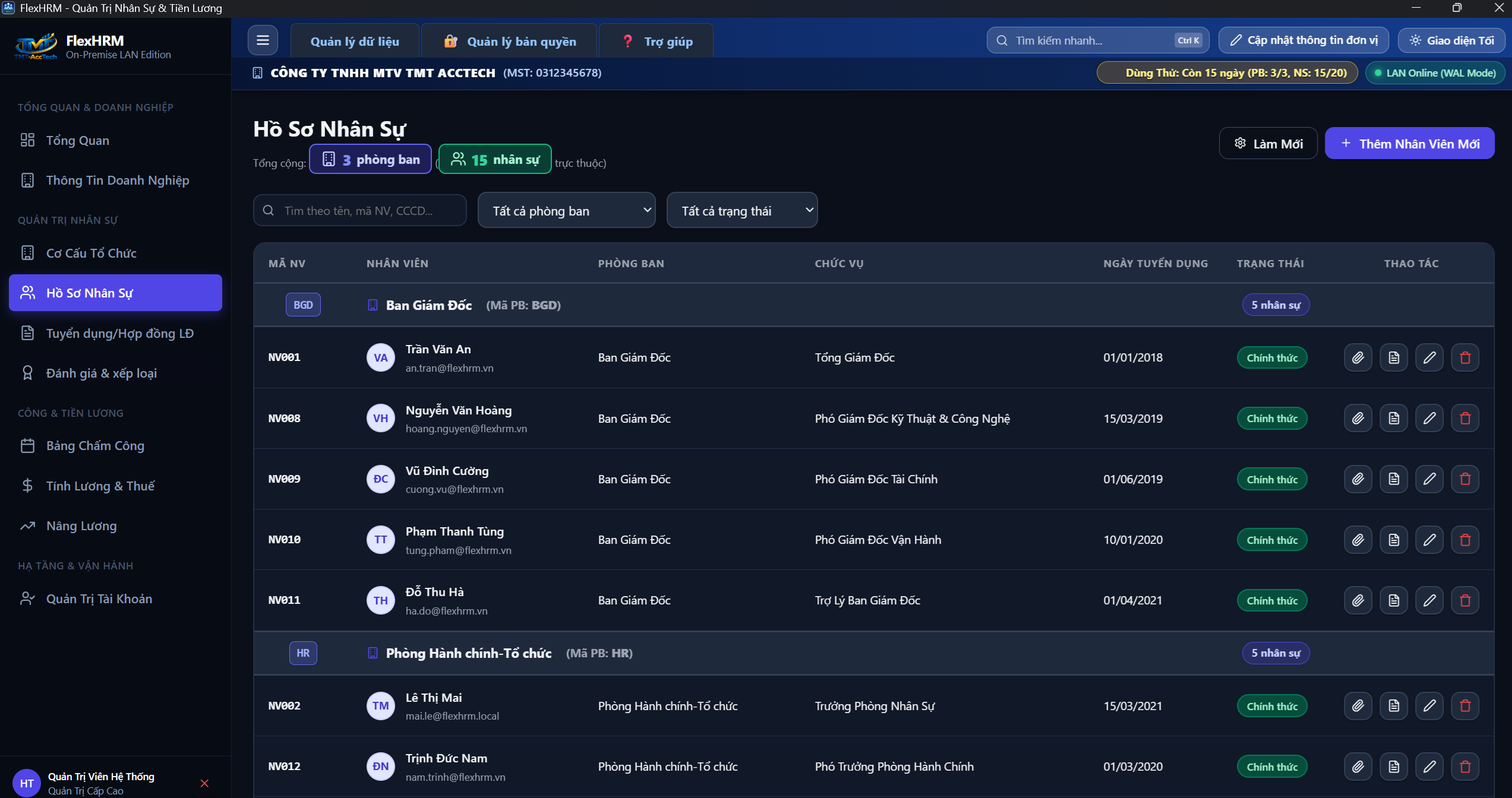Delete Trịnh Đức Nam using trash icon

1465,767
